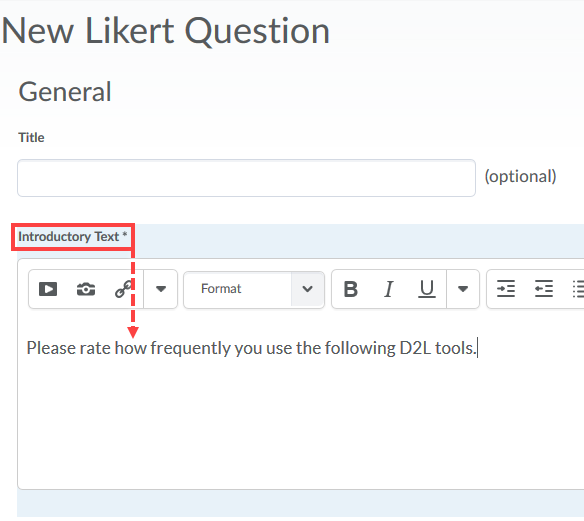Viewport: 584px width, 521px height.
Task: Click the 'General' section heading
Action: coord(65,92)
